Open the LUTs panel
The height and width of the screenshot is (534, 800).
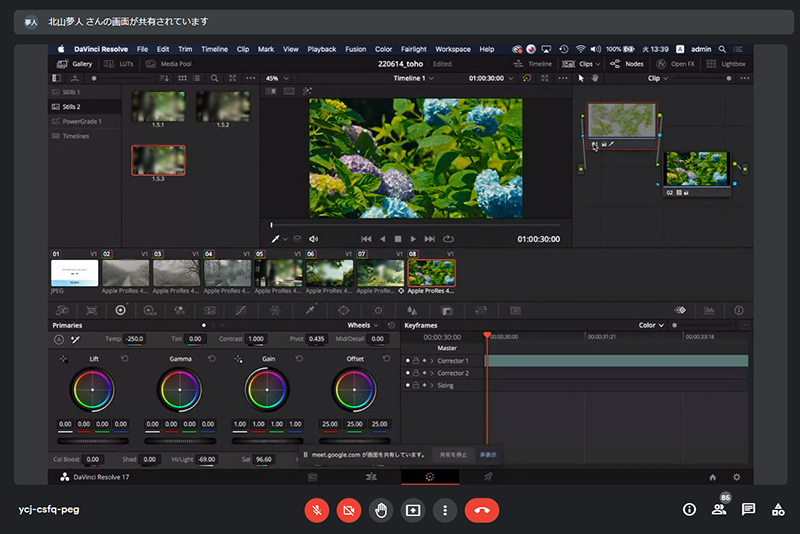[119, 64]
